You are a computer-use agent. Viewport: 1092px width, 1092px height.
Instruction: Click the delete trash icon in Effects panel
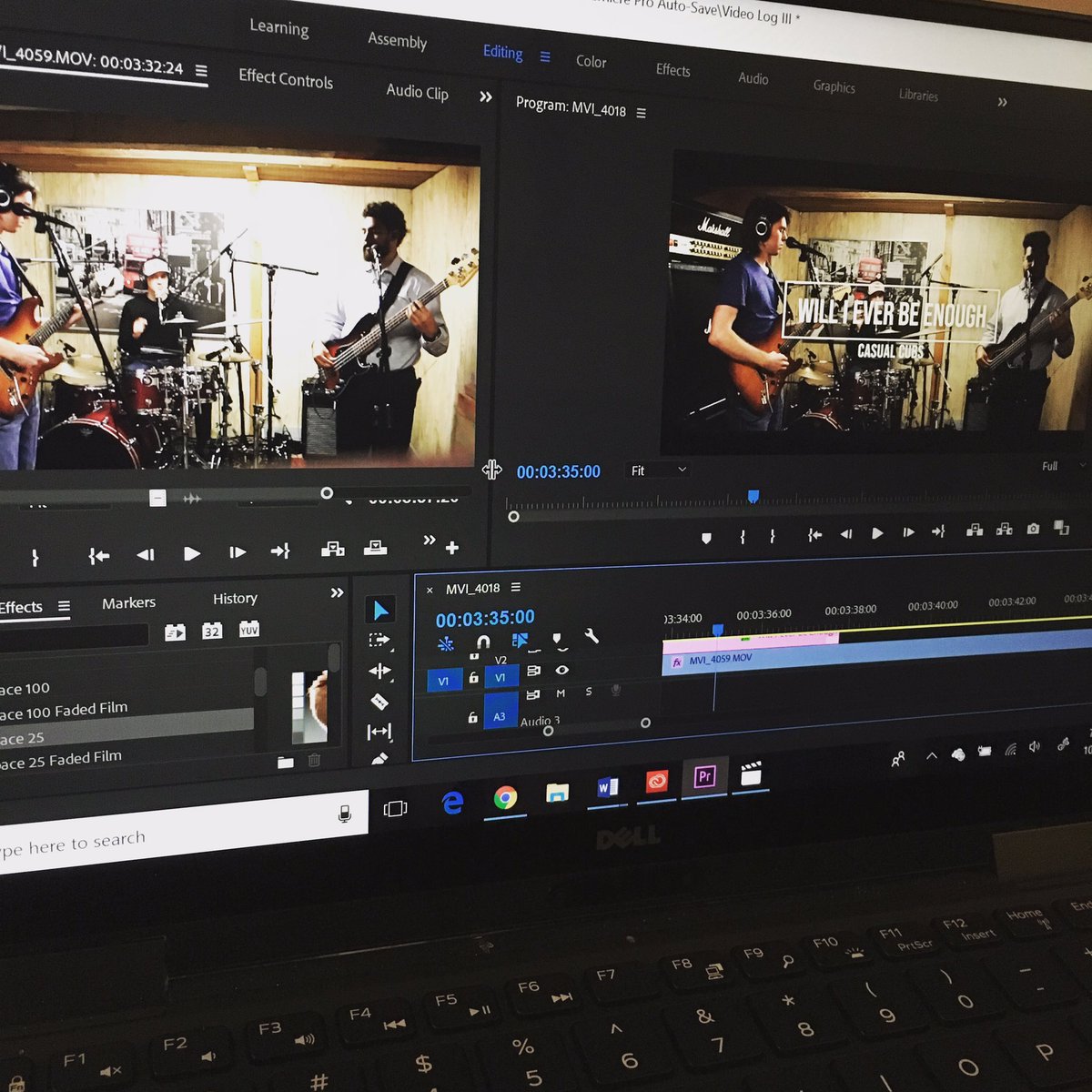[x=314, y=761]
